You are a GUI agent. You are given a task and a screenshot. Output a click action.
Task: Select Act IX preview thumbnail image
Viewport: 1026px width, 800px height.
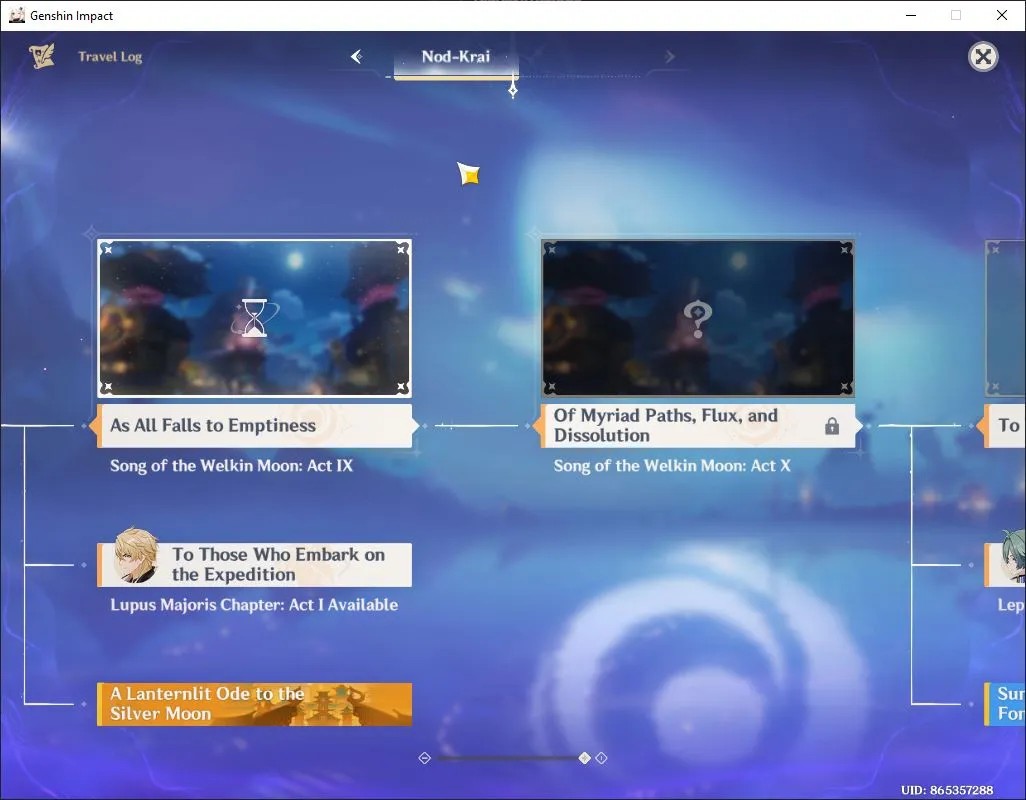(x=255, y=318)
